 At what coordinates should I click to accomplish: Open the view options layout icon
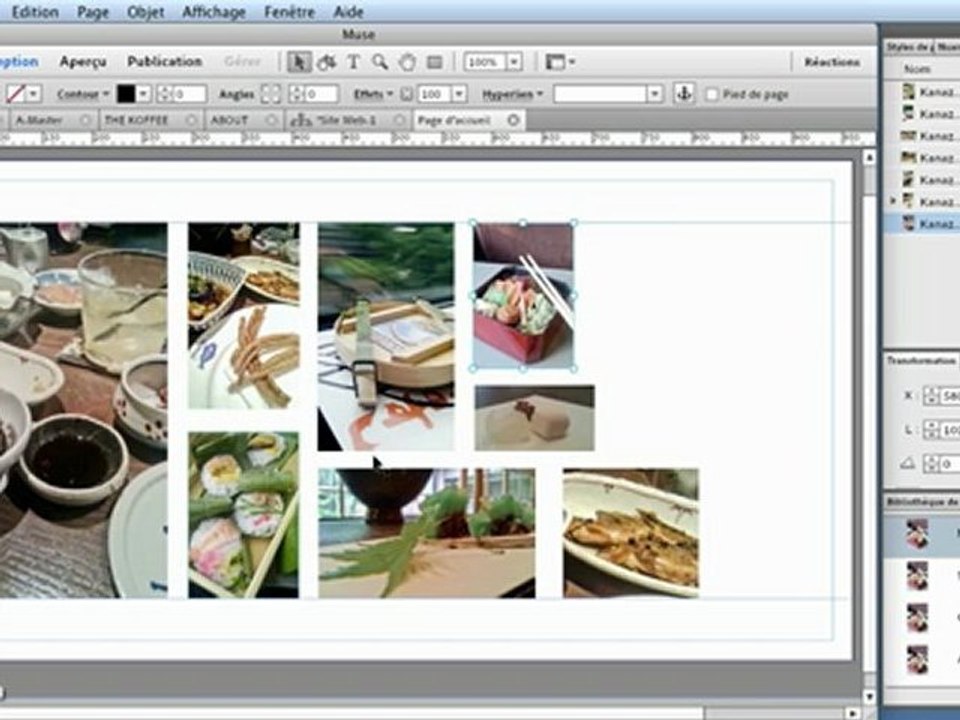click(560, 62)
